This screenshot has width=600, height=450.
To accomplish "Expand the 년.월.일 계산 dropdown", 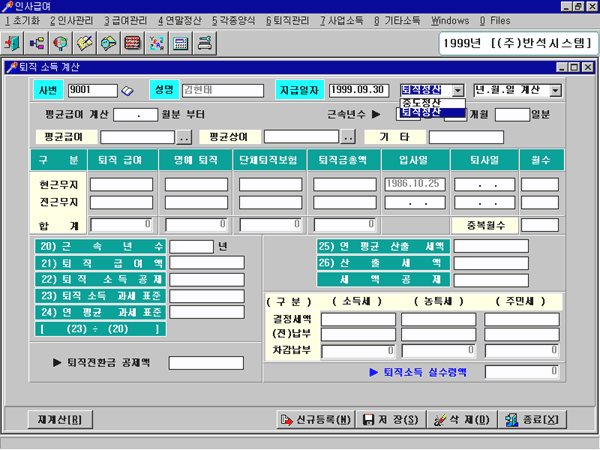I will point(555,90).
